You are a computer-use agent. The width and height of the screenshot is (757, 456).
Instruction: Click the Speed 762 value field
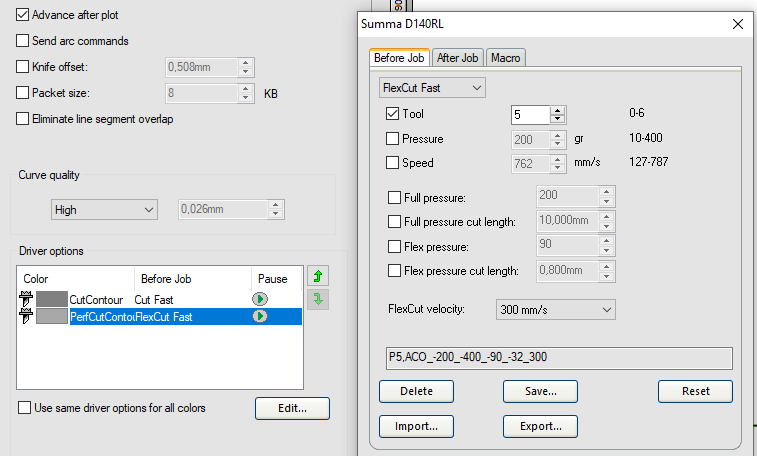click(x=531, y=164)
